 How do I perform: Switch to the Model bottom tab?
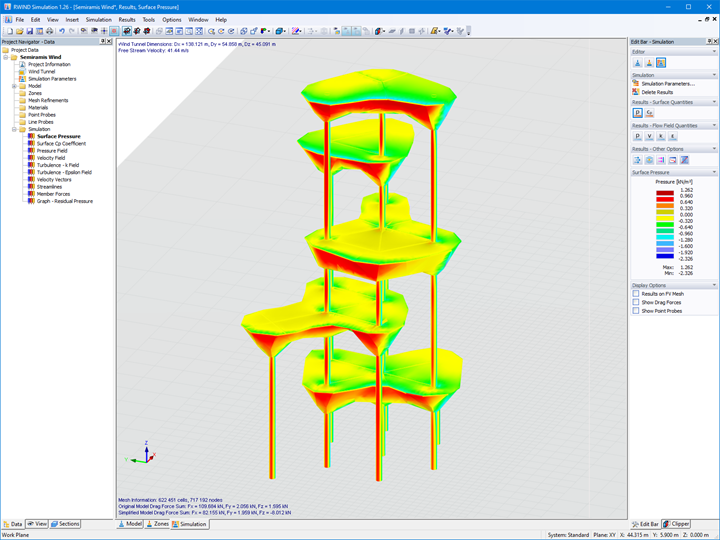click(130, 524)
